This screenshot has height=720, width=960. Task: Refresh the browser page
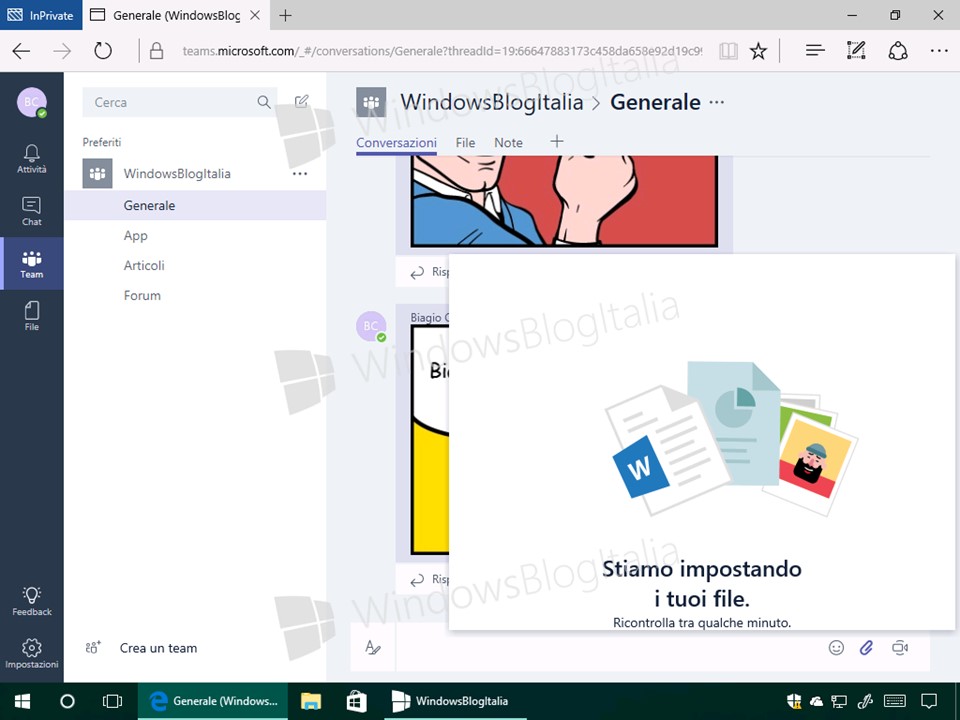click(103, 51)
